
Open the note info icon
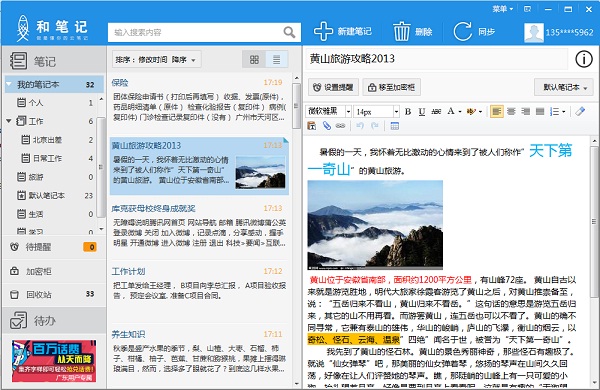(x=584, y=59)
